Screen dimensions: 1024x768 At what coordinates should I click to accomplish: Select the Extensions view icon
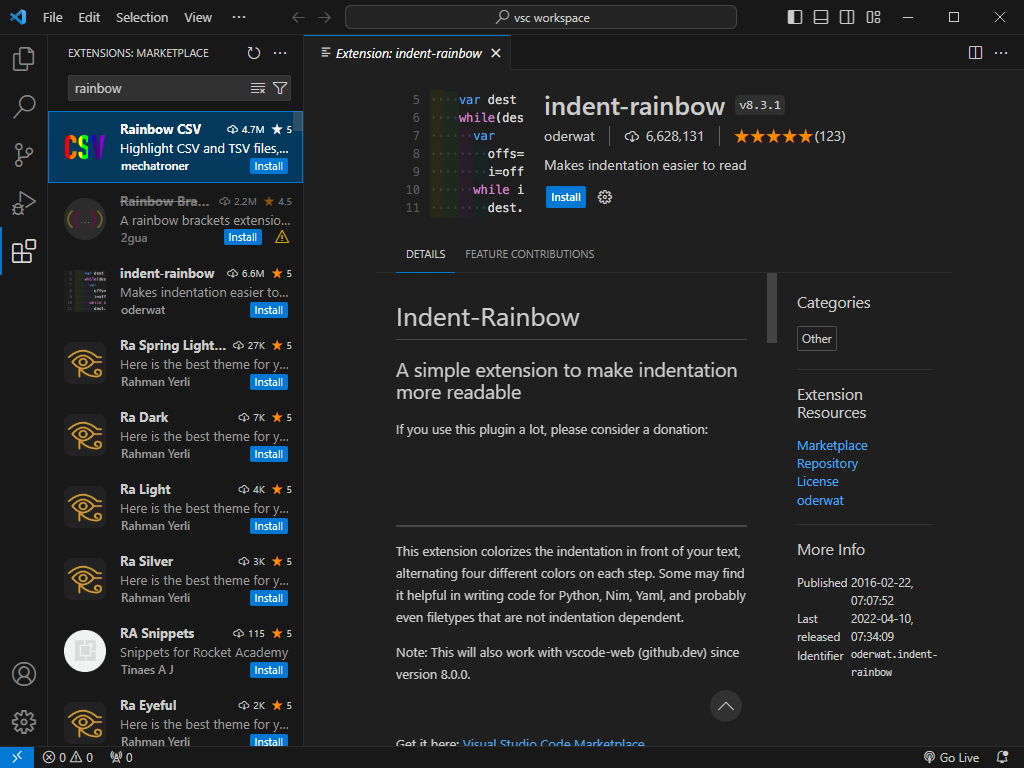coord(24,251)
